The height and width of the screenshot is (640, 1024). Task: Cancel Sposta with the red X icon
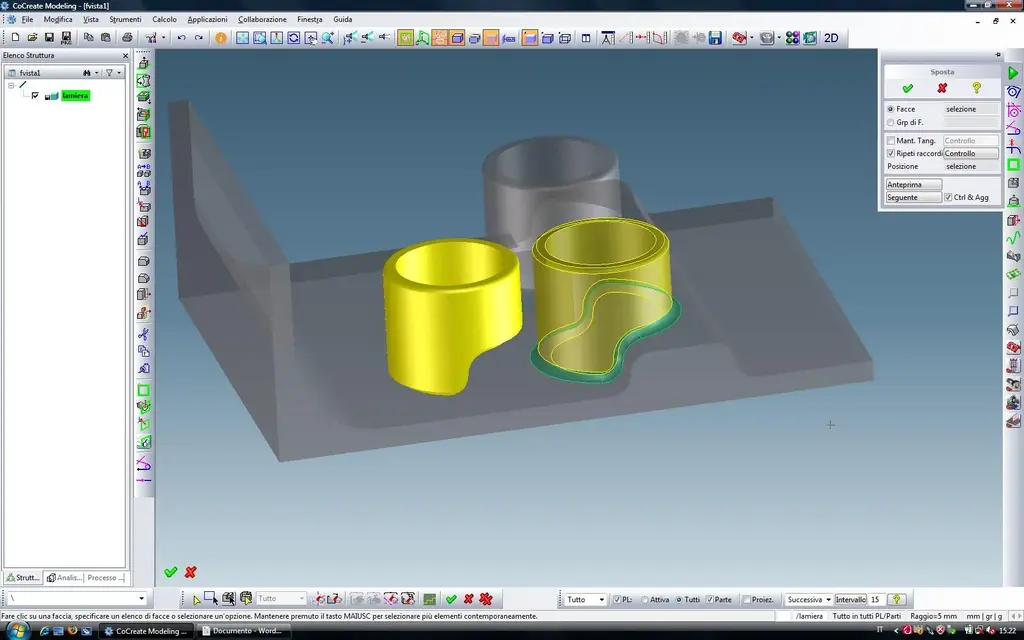click(x=942, y=88)
